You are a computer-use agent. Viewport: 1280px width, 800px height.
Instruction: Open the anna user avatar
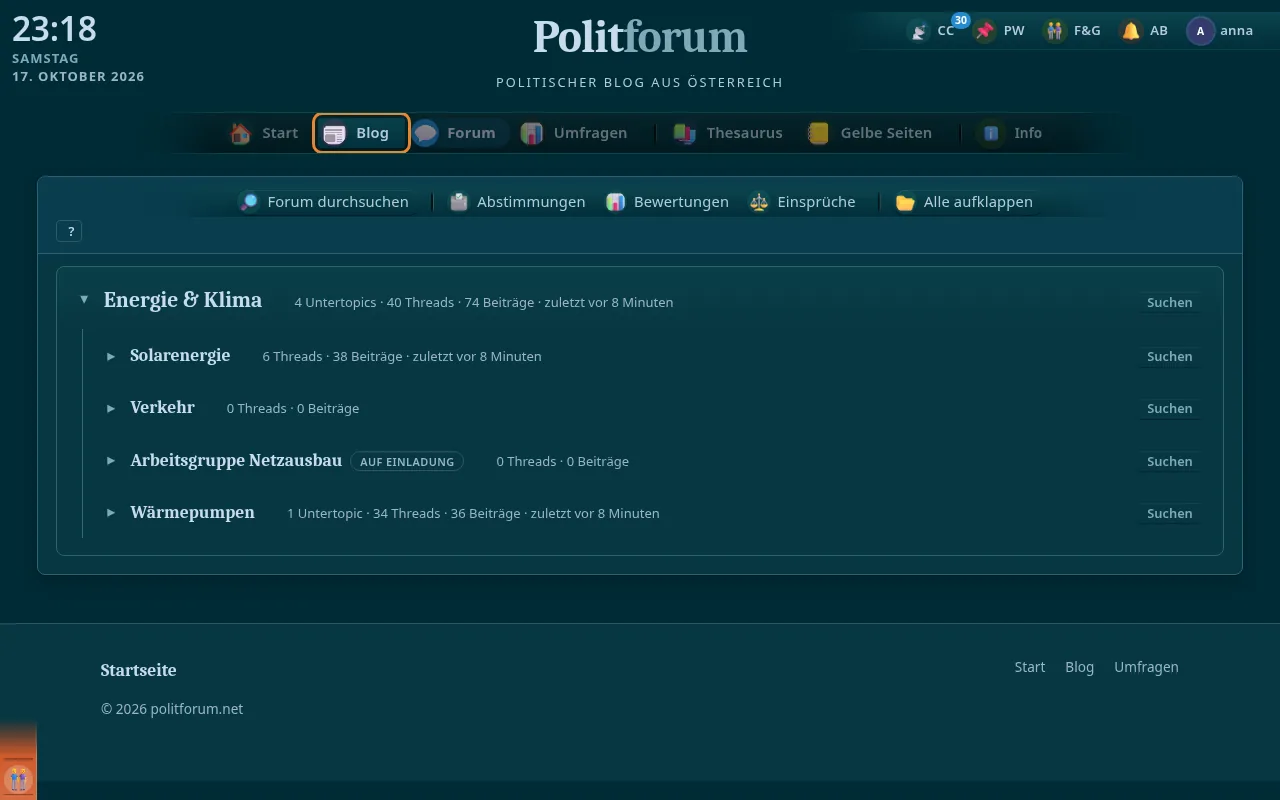click(1200, 31)
